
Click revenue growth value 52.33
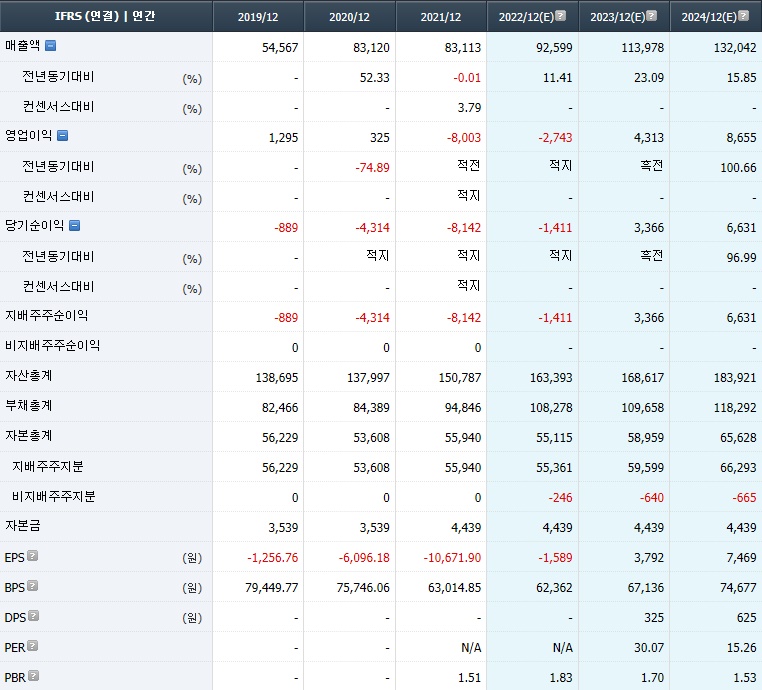pyautogui.click(x=375, y=78)
